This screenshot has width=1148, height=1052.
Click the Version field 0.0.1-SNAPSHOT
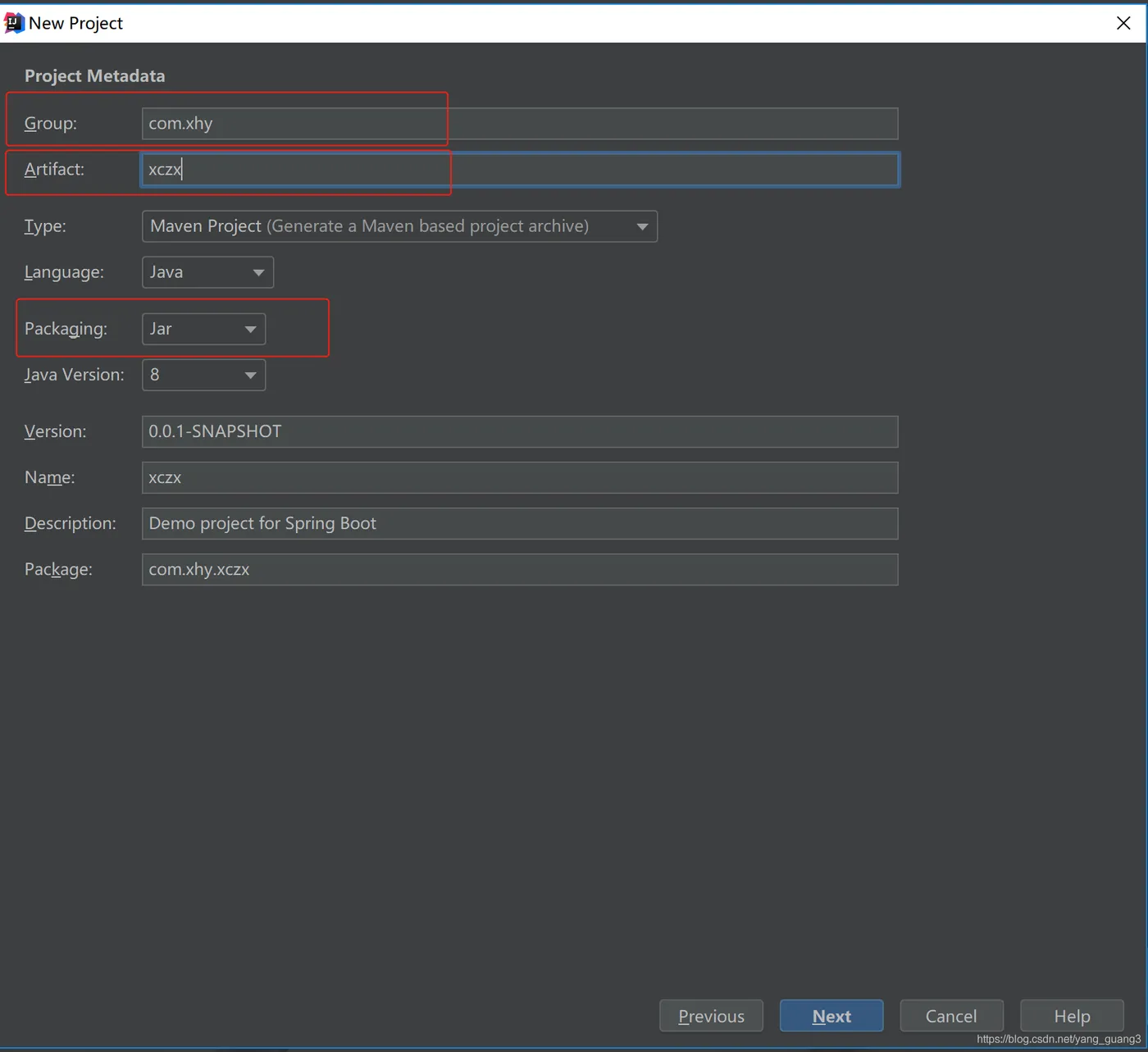(x=520, y=431)
